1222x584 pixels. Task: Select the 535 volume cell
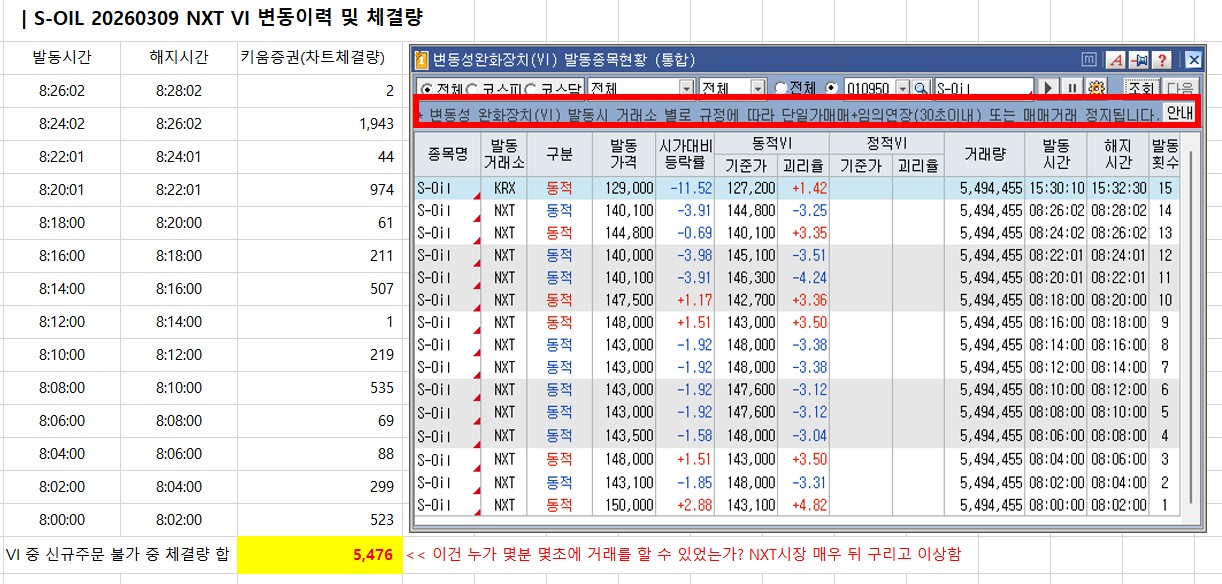320,388
